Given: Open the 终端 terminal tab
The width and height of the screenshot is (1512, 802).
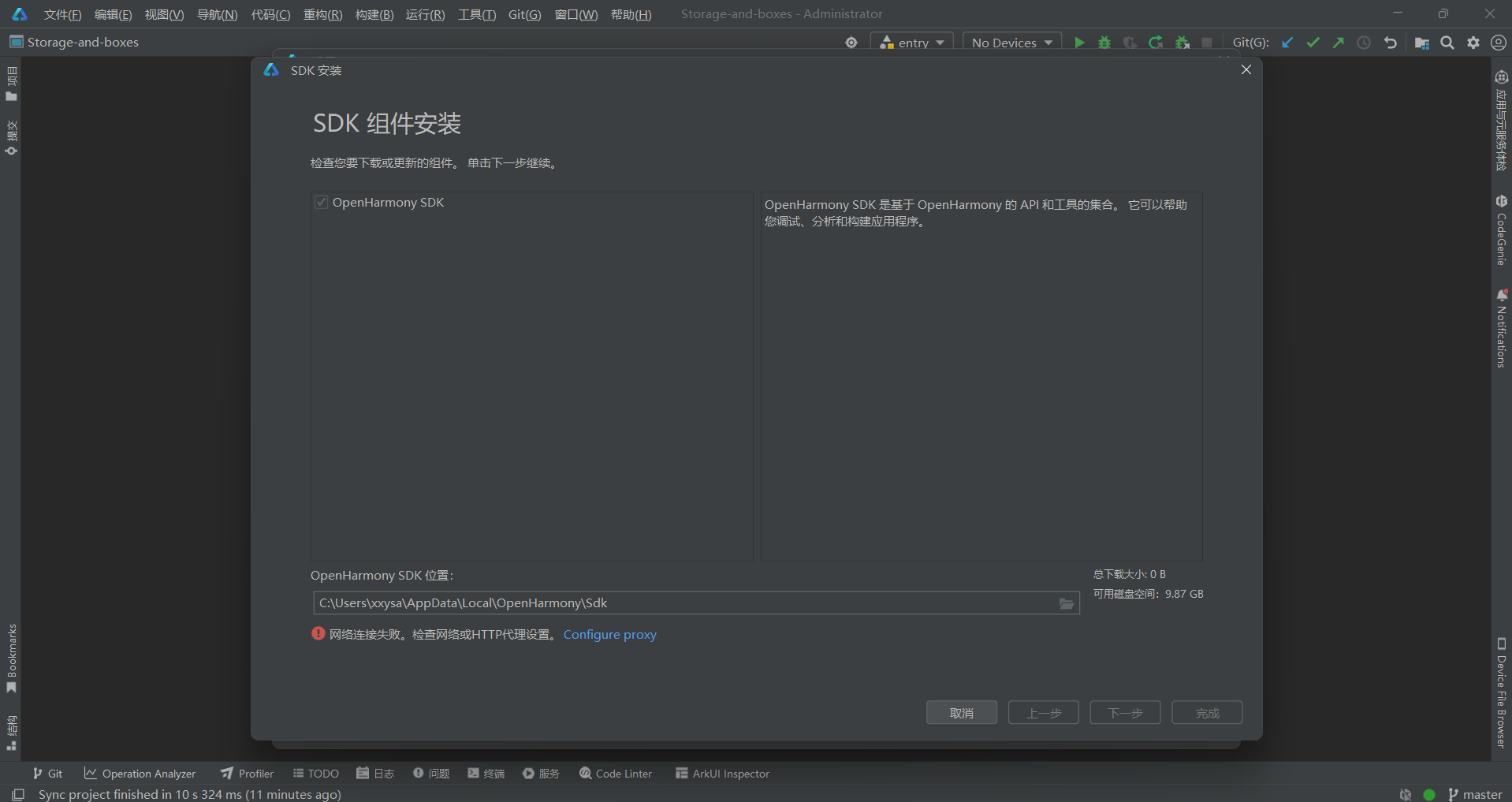Looking at the screenshot, I should [x=486, y=774].
